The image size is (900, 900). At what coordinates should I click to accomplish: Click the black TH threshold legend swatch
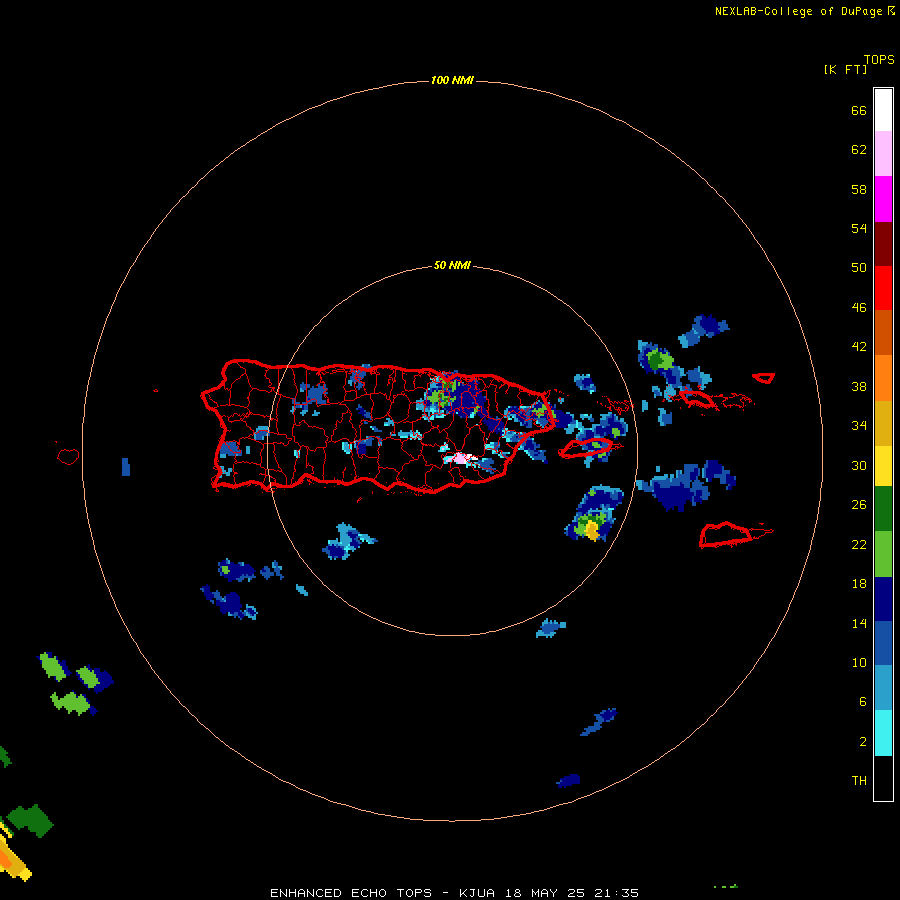pos(883,778)
